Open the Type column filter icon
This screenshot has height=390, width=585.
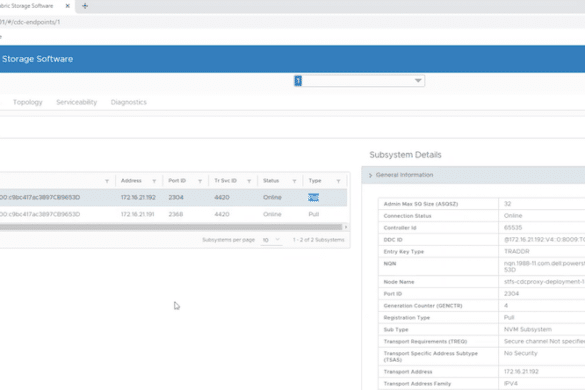pos(338,181)
